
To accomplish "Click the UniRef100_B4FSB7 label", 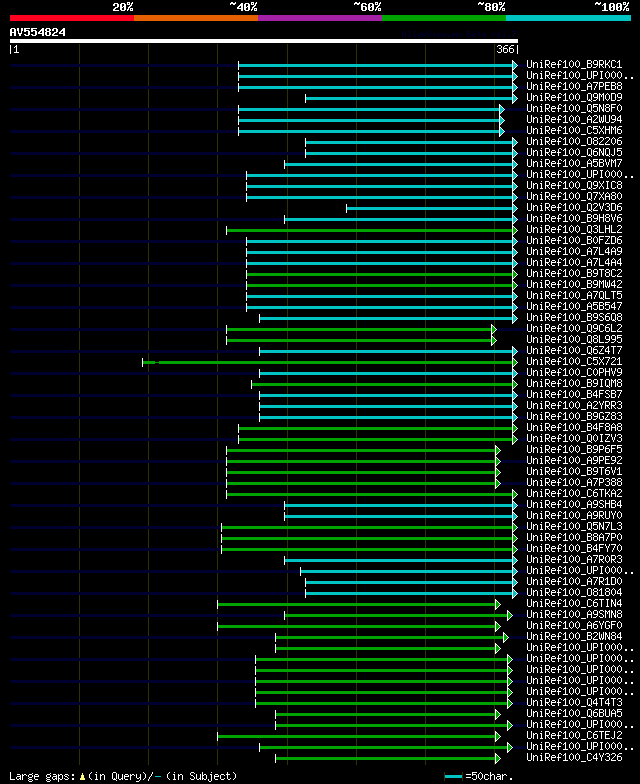I will pos(574,394).
